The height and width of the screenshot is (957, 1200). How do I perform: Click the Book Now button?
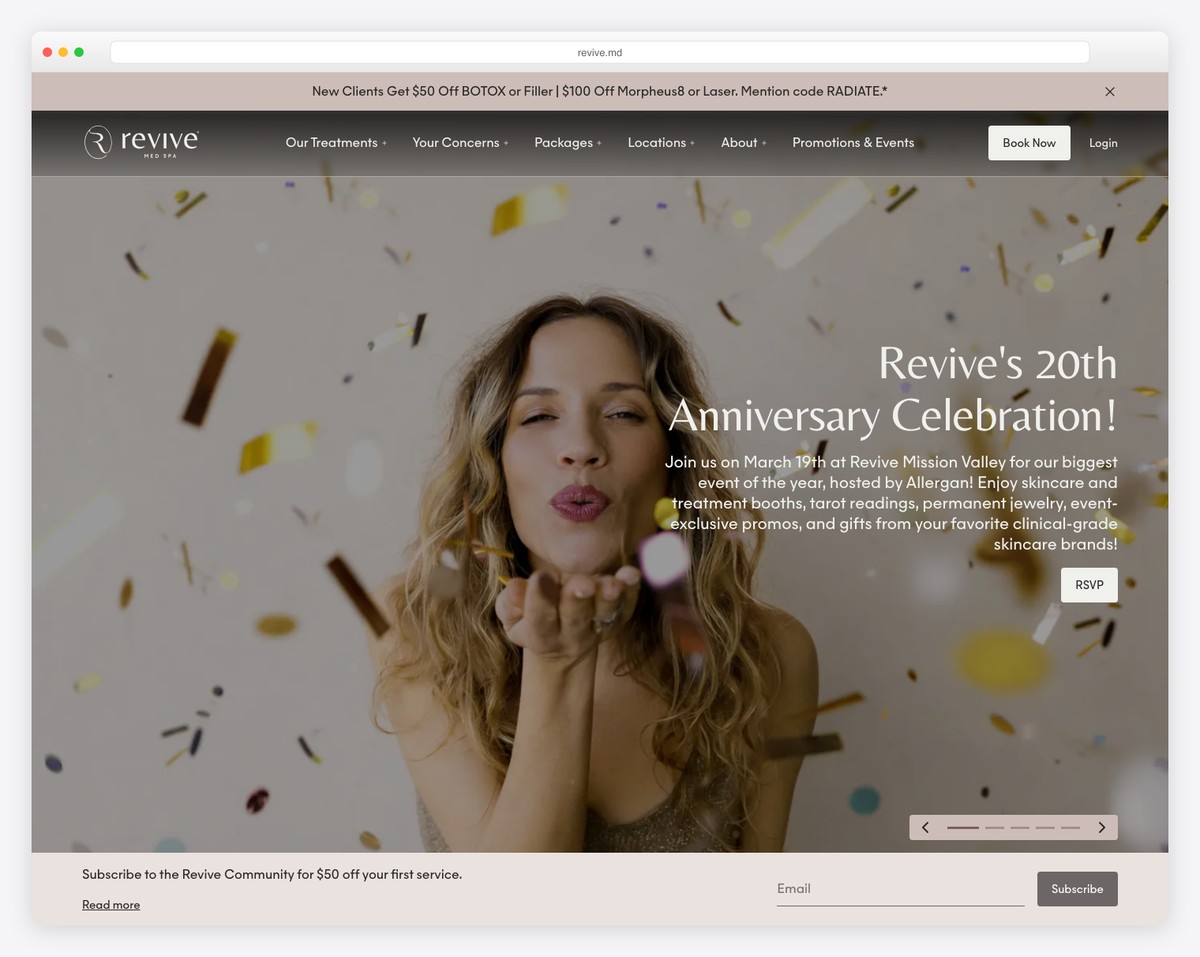(x=1029, y=142)
